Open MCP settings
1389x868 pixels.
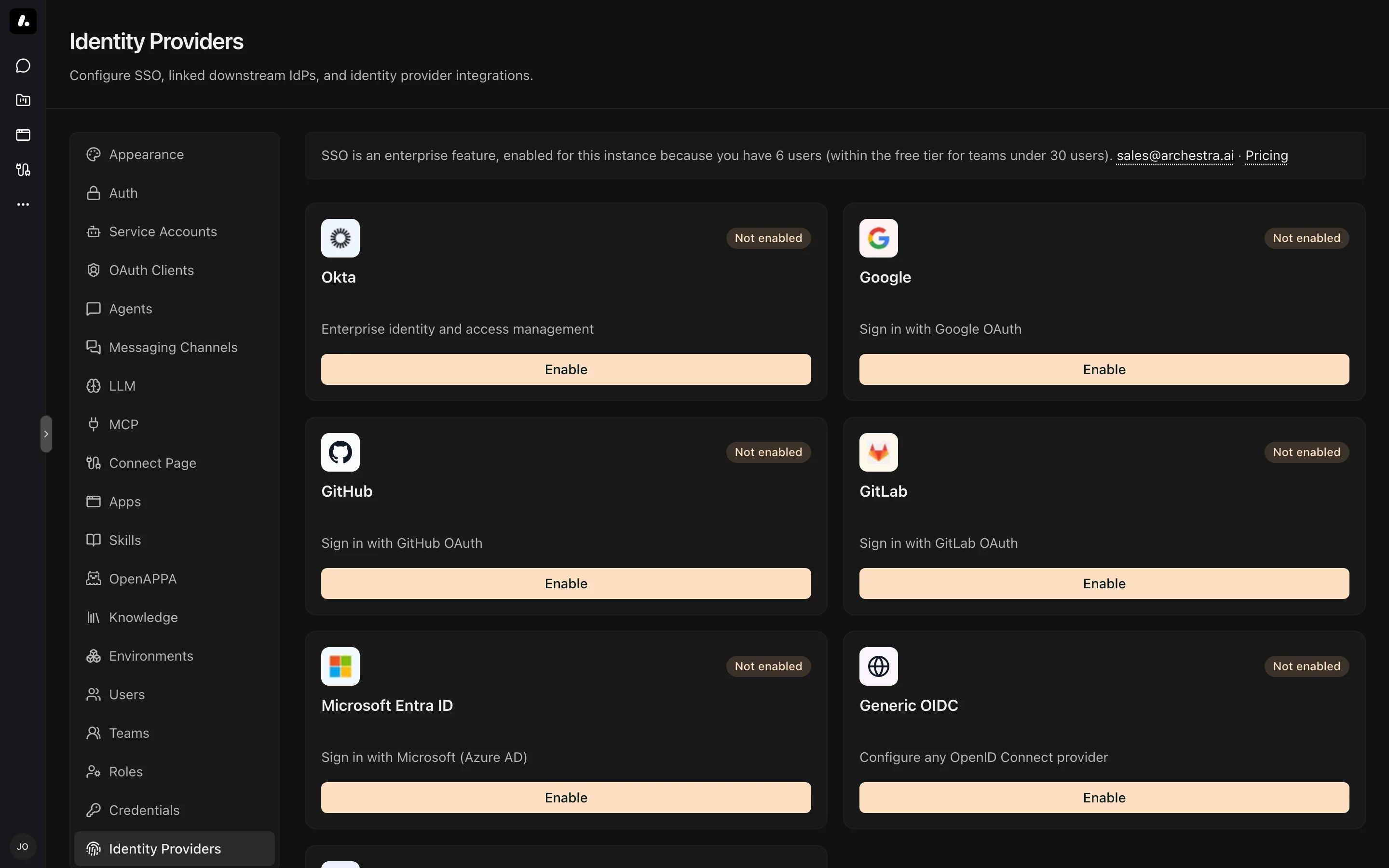pos(175,424)
